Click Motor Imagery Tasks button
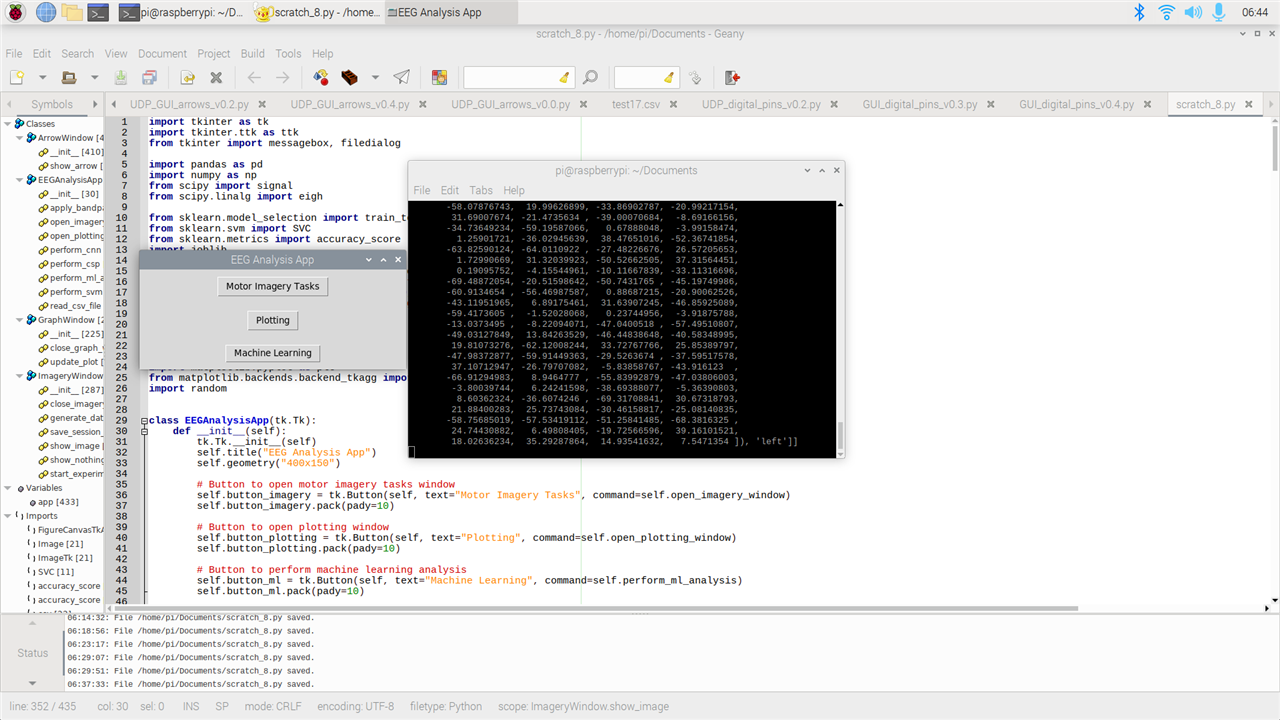Viewport: 1280px width, 720px height. pos(272,286)
